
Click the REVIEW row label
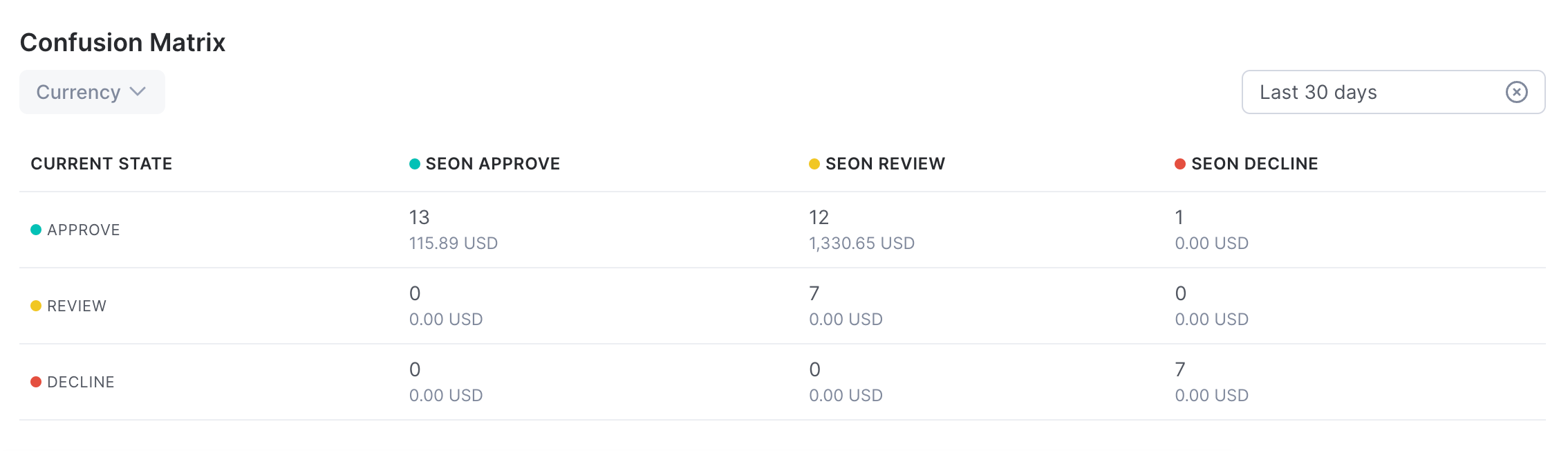tap(77, 306)
